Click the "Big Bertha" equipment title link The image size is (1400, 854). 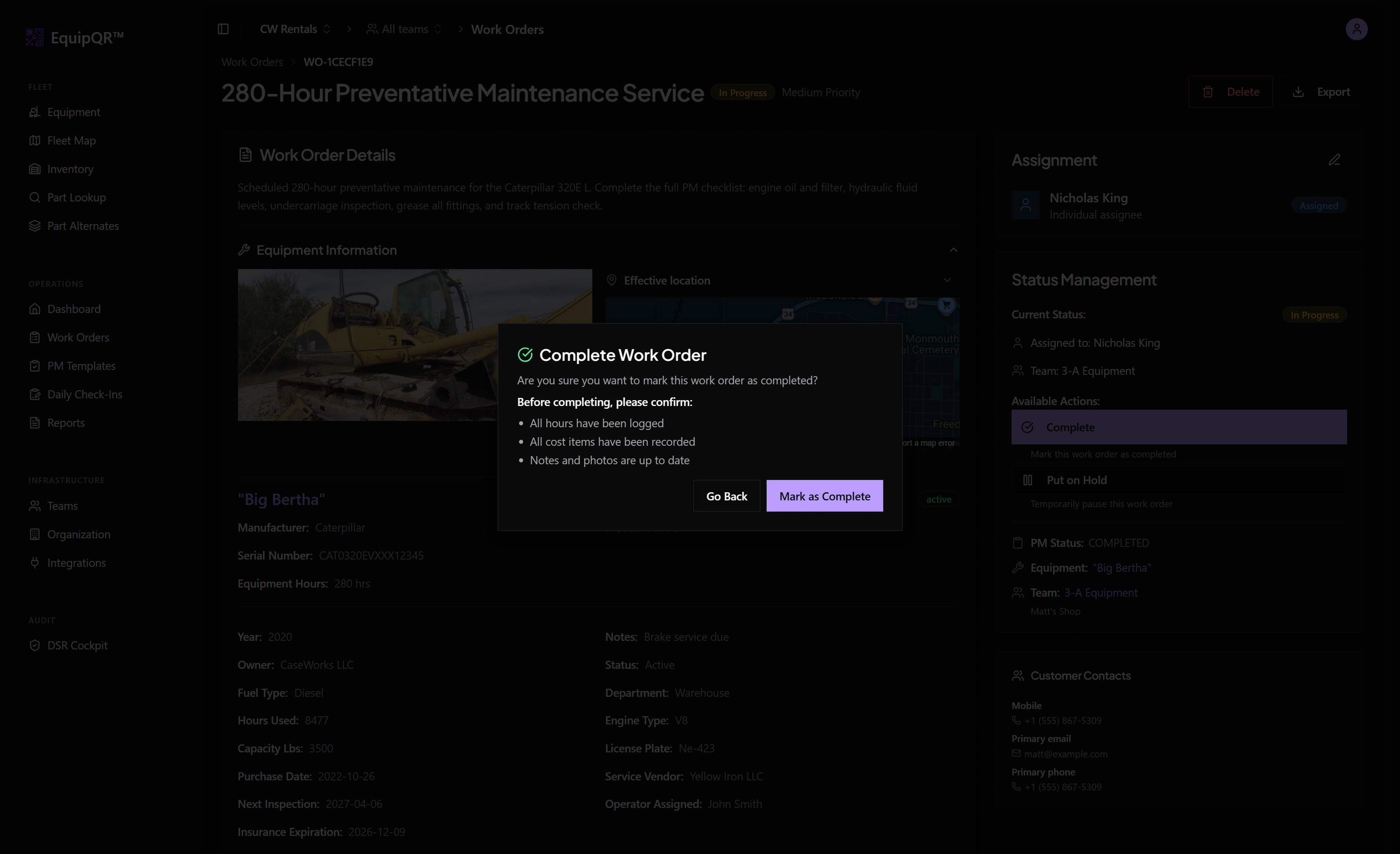pos(281,499)
